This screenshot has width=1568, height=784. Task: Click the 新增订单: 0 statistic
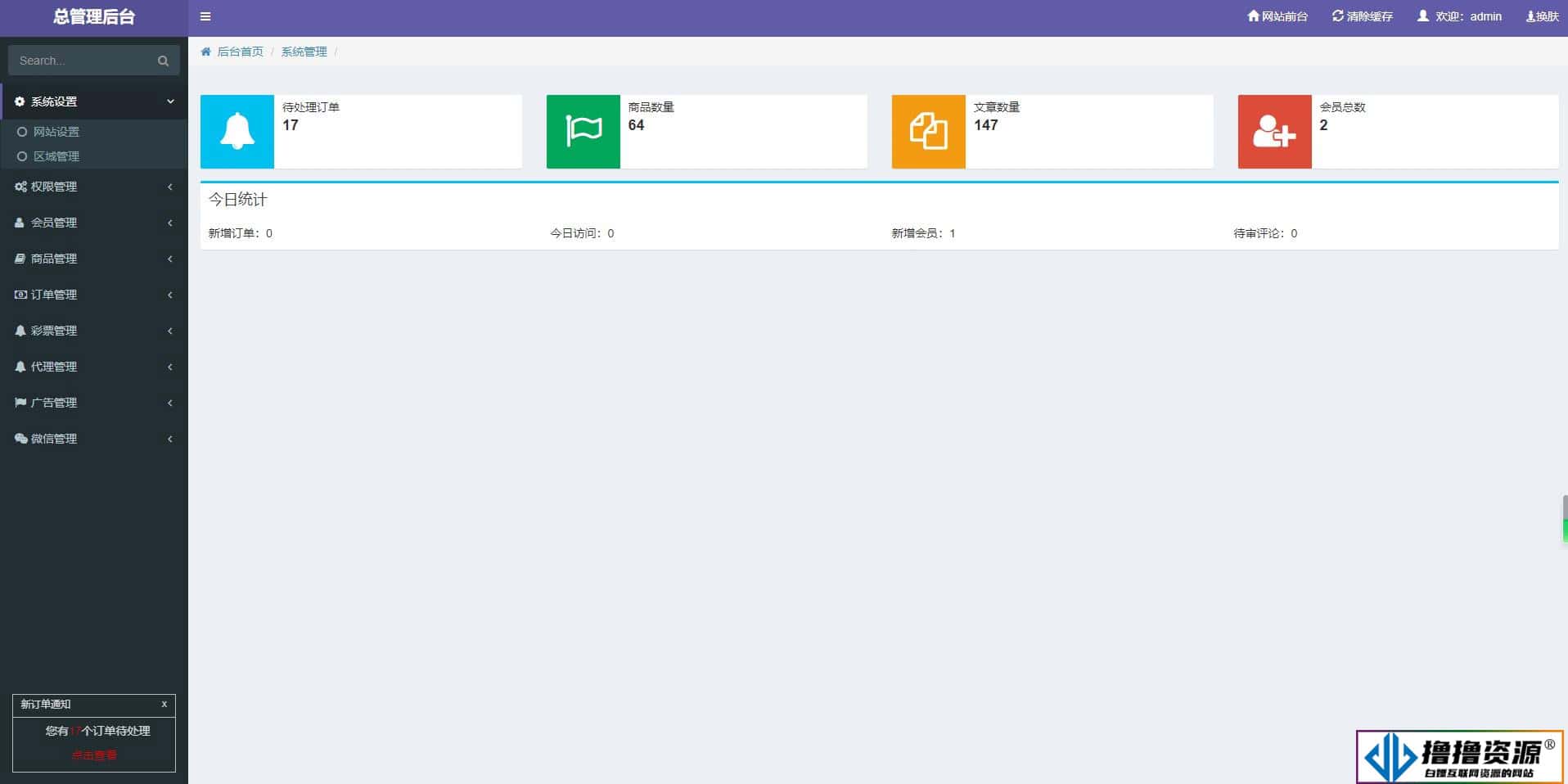(x=241, y=233)
